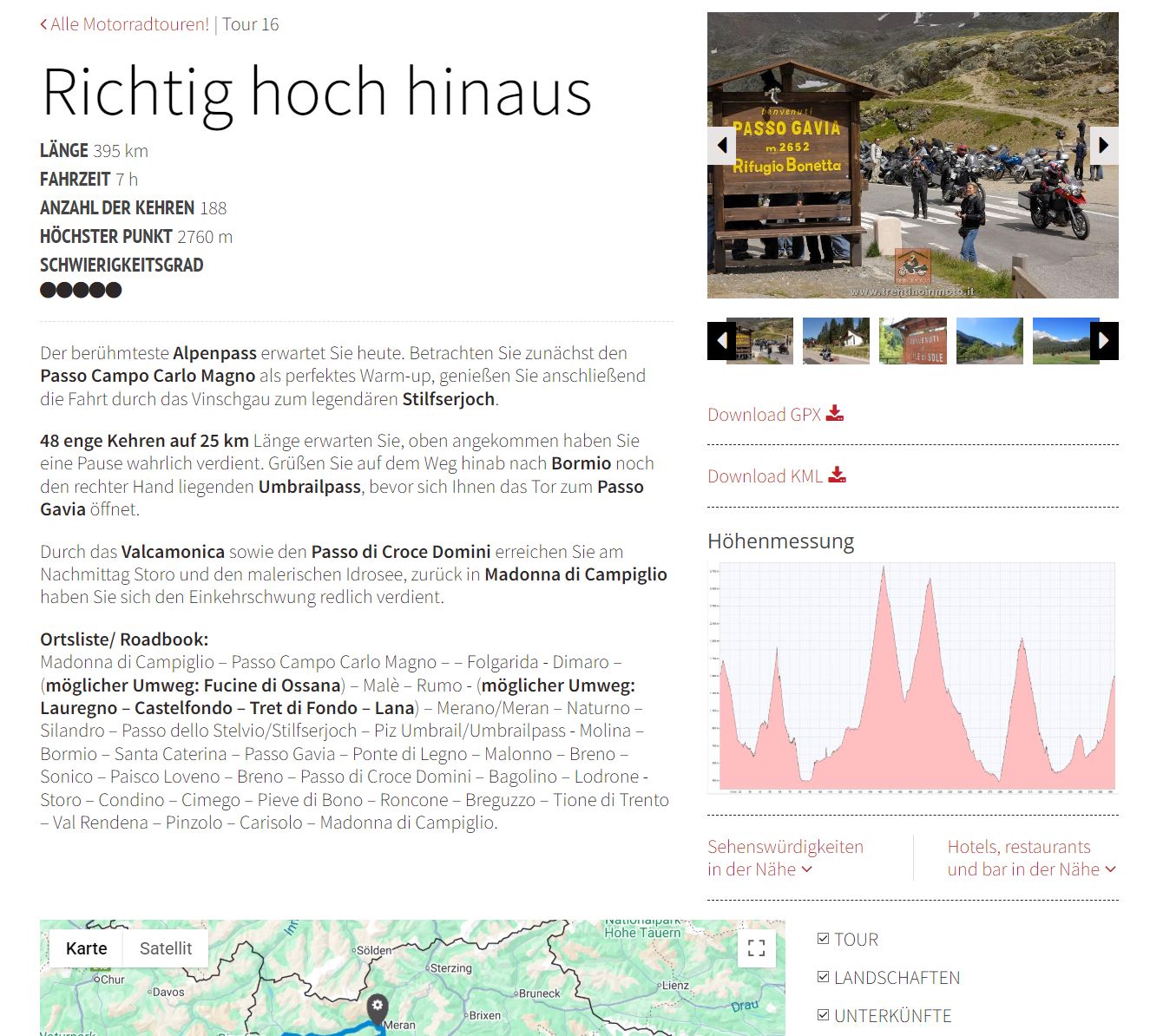Switch map to Satellit view

(x=165, y=948)
